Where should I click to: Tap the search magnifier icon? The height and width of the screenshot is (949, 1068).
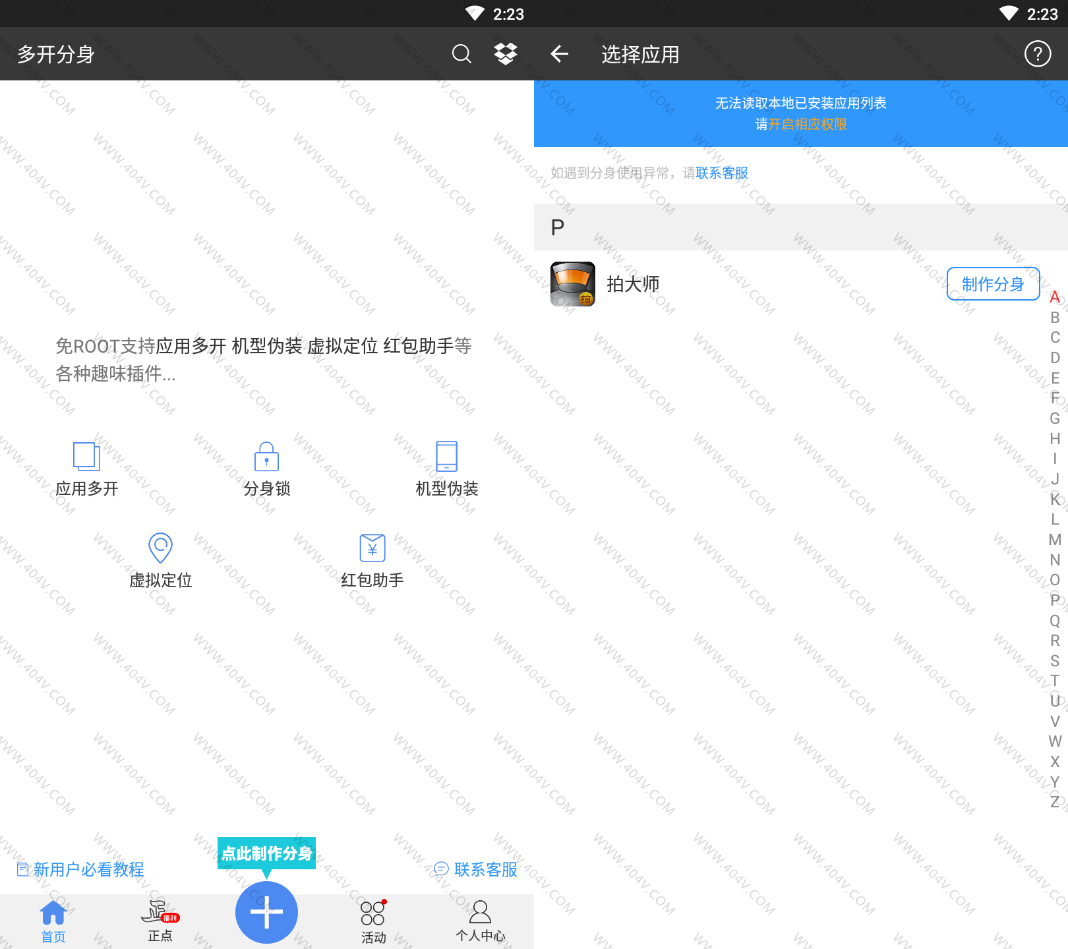[x=461, y=54]
